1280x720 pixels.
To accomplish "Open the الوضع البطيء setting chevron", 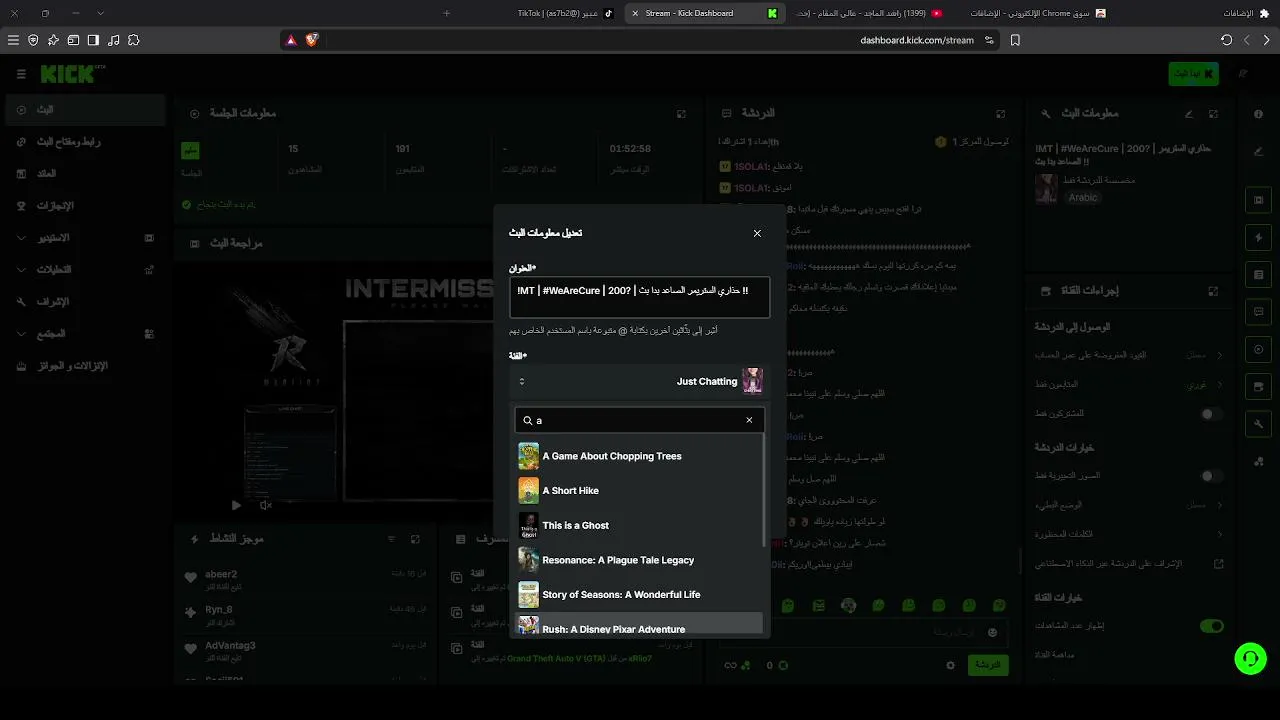I will click(1219, 506).
